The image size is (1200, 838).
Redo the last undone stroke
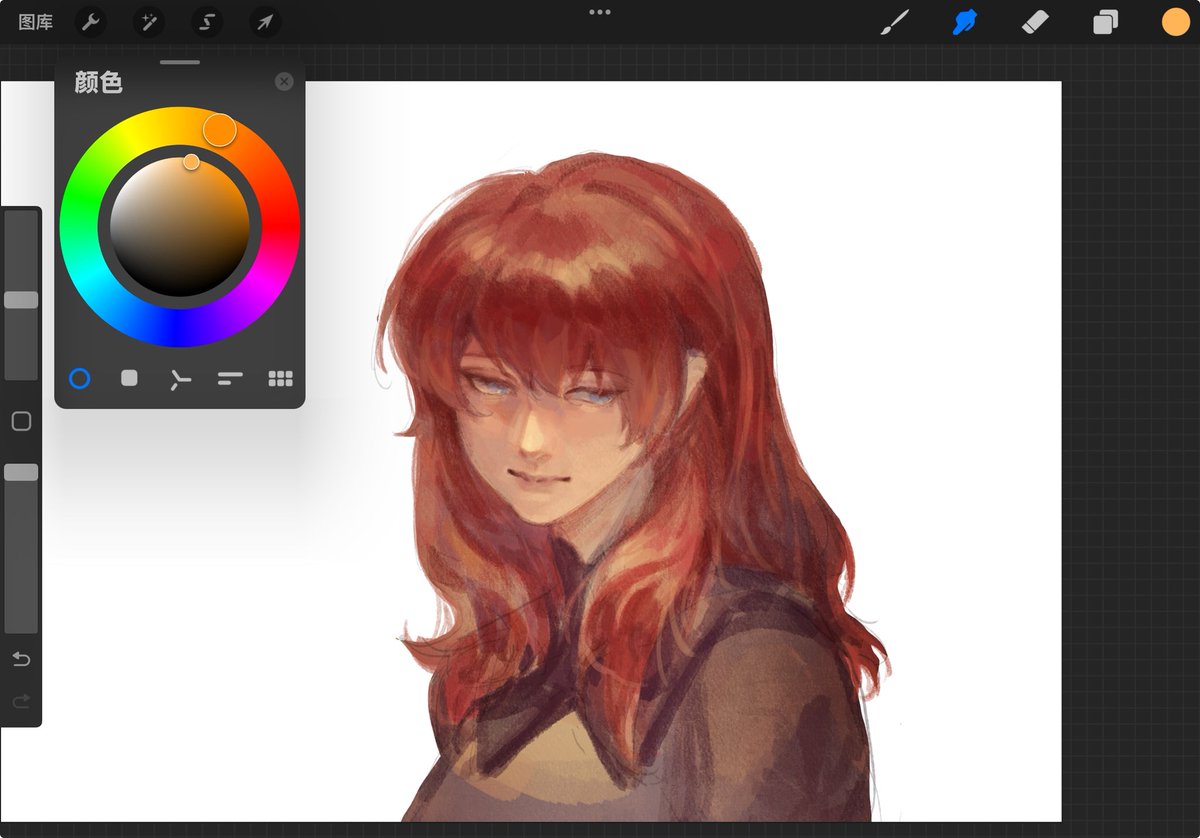click(x=21, y=701)
